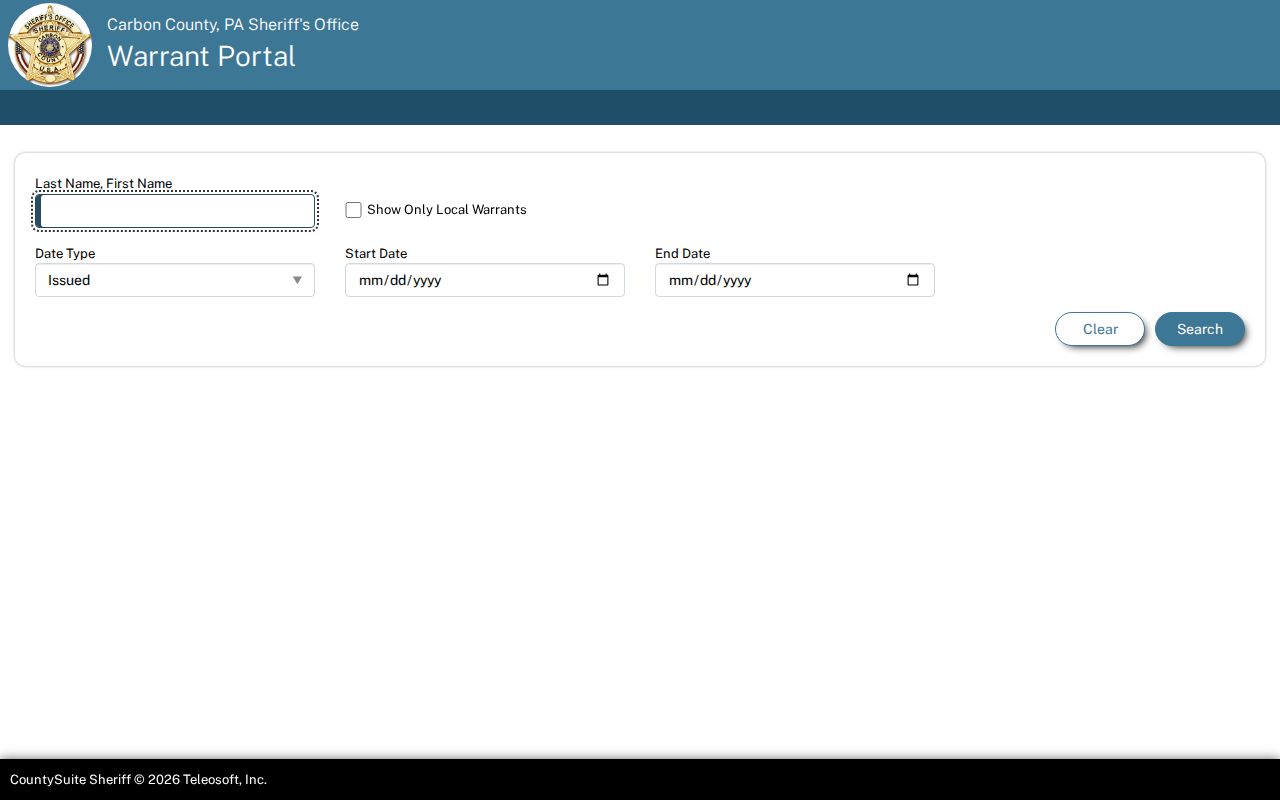
Task: Click Carbon County, PA Sheriff's Office text
Action: pos(233,24)
